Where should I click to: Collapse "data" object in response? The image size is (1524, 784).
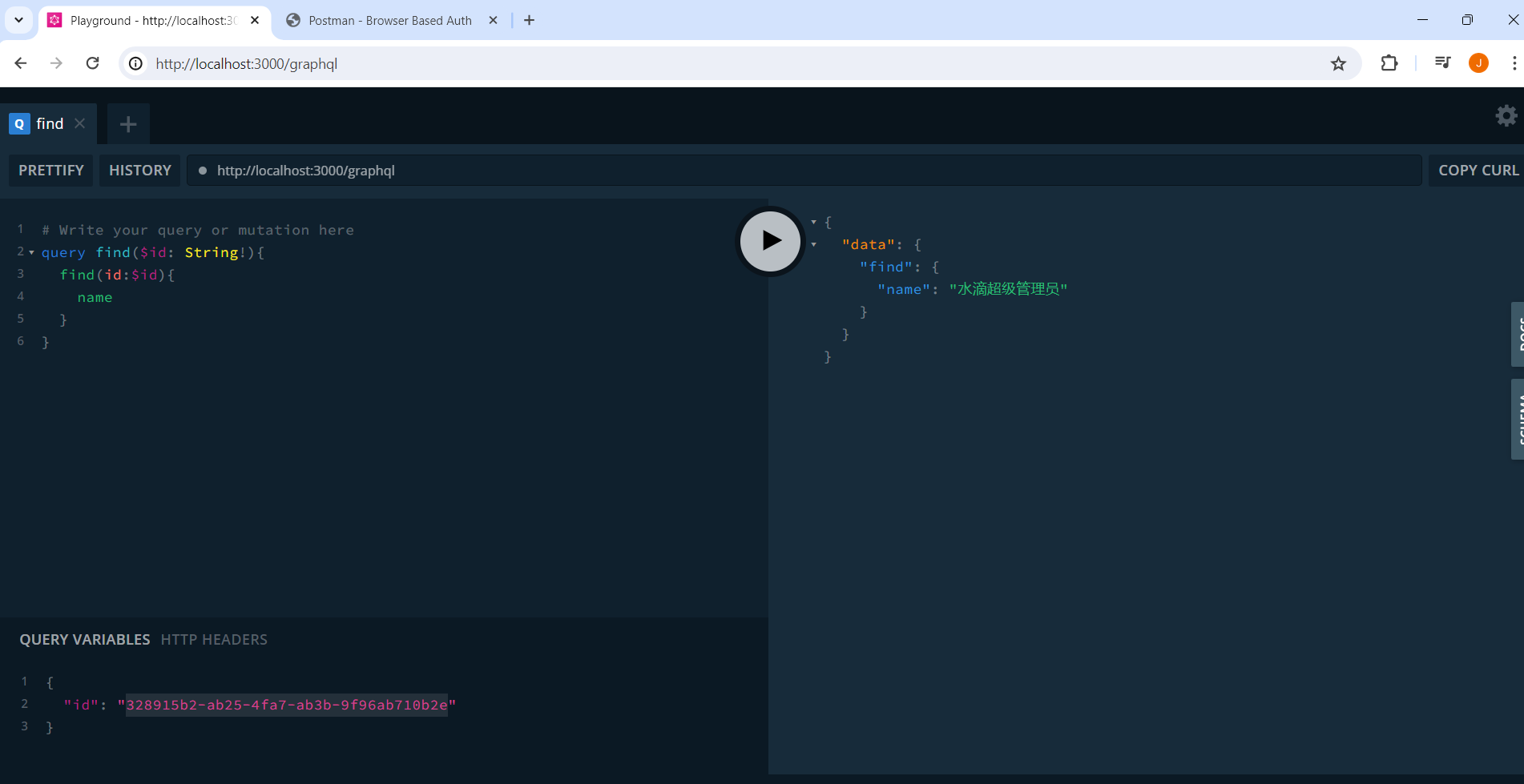813,244
